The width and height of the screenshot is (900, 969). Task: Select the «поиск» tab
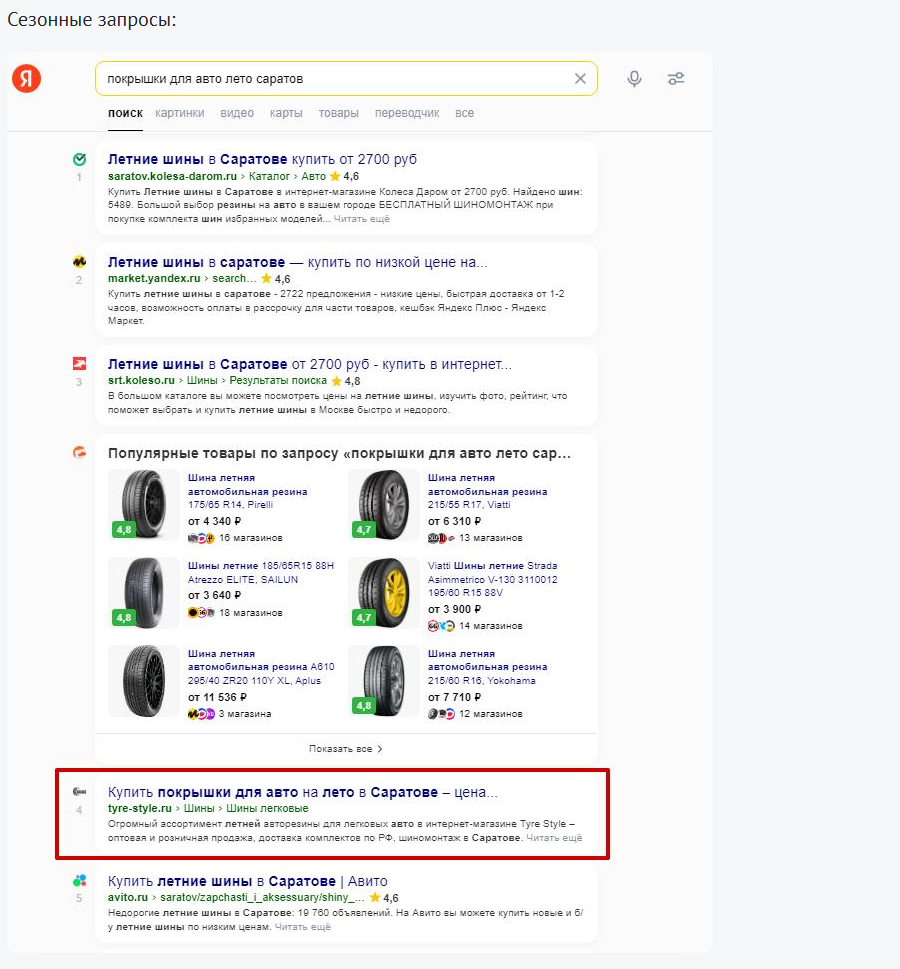click(x=125, y=113)
